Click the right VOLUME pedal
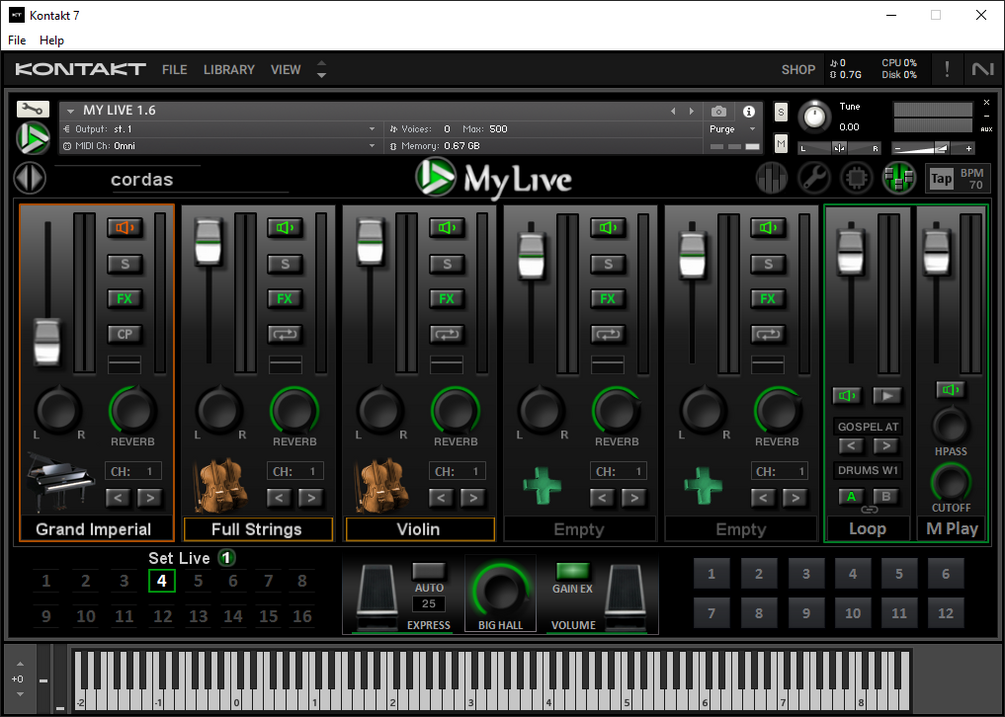The width and height of the screenshot is (1005, 717). coord(625,596)
